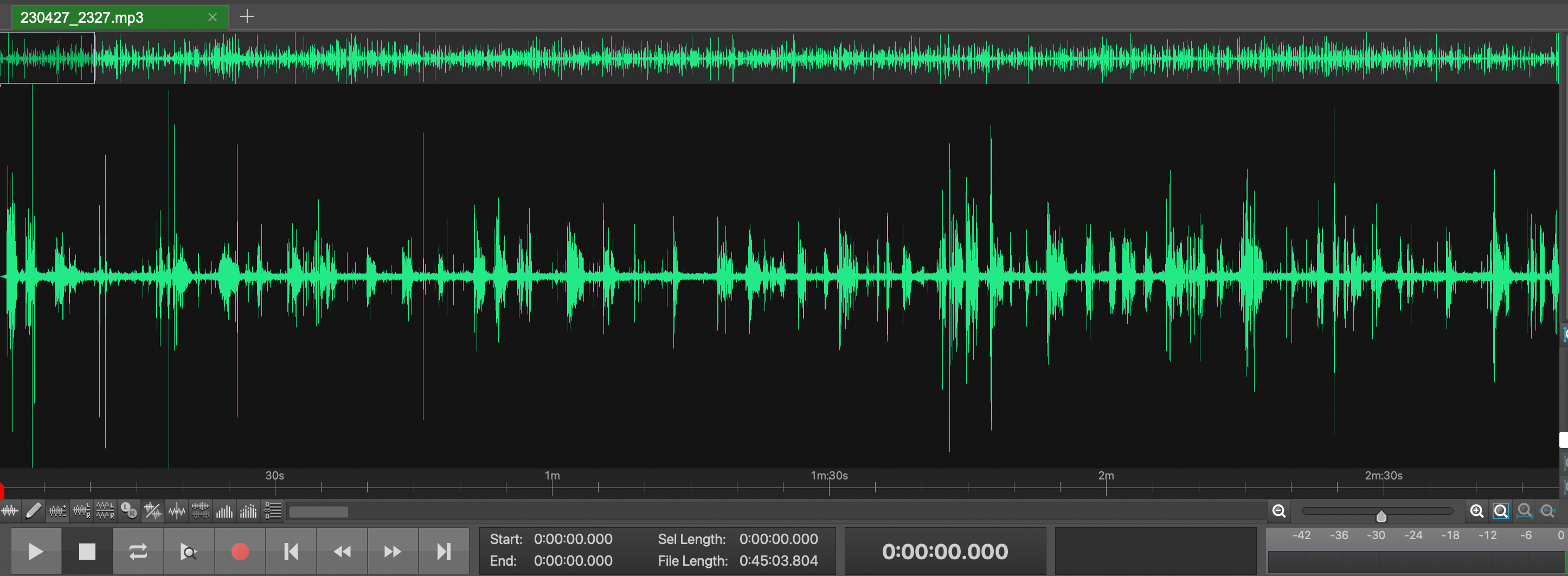Viewport: 1568px width, 576px height.
Task: Select the pencil draw tool
Action: pos(34,511)
